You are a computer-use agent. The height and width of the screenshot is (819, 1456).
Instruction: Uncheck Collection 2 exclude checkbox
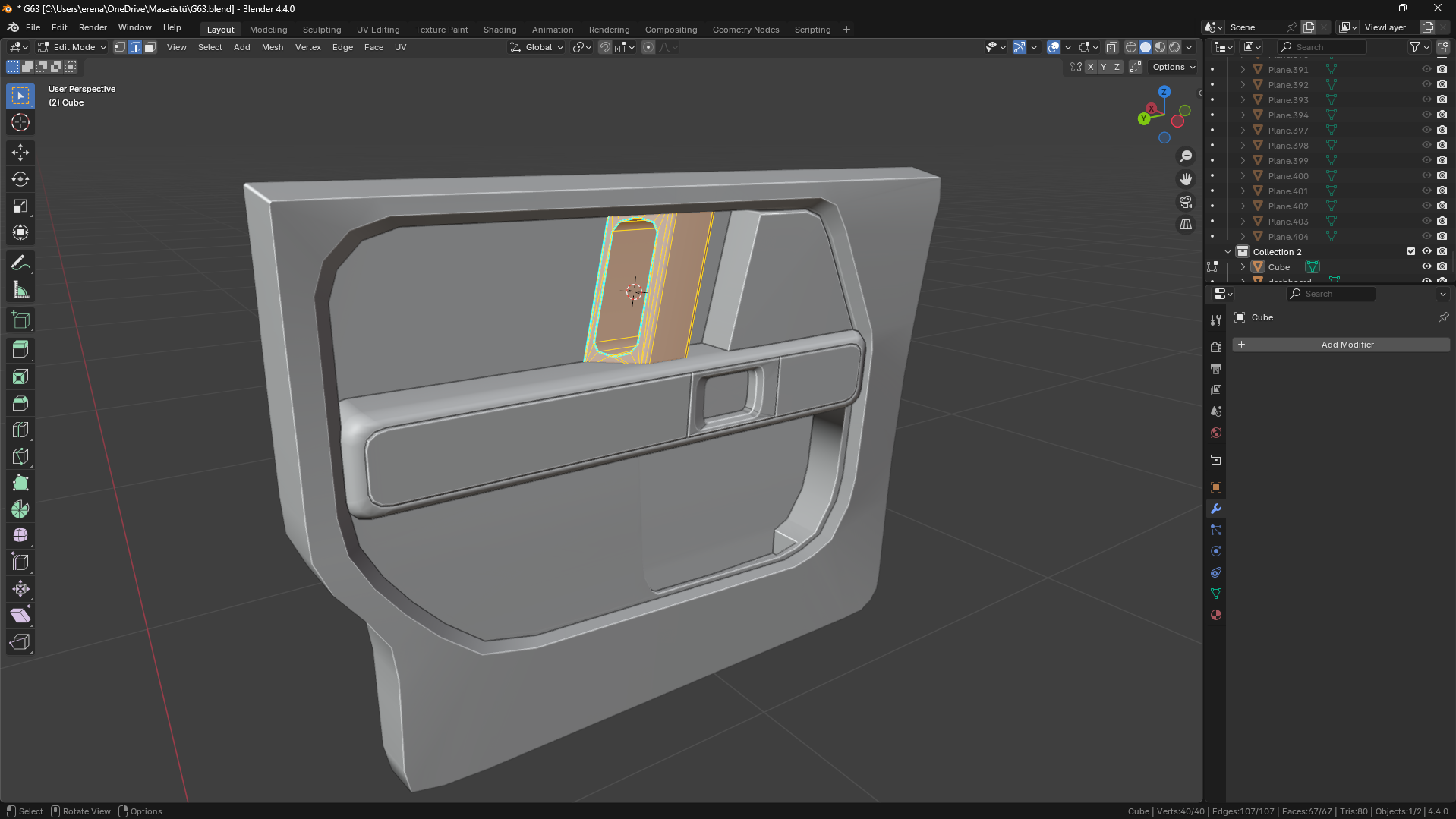click(1411, 251)
